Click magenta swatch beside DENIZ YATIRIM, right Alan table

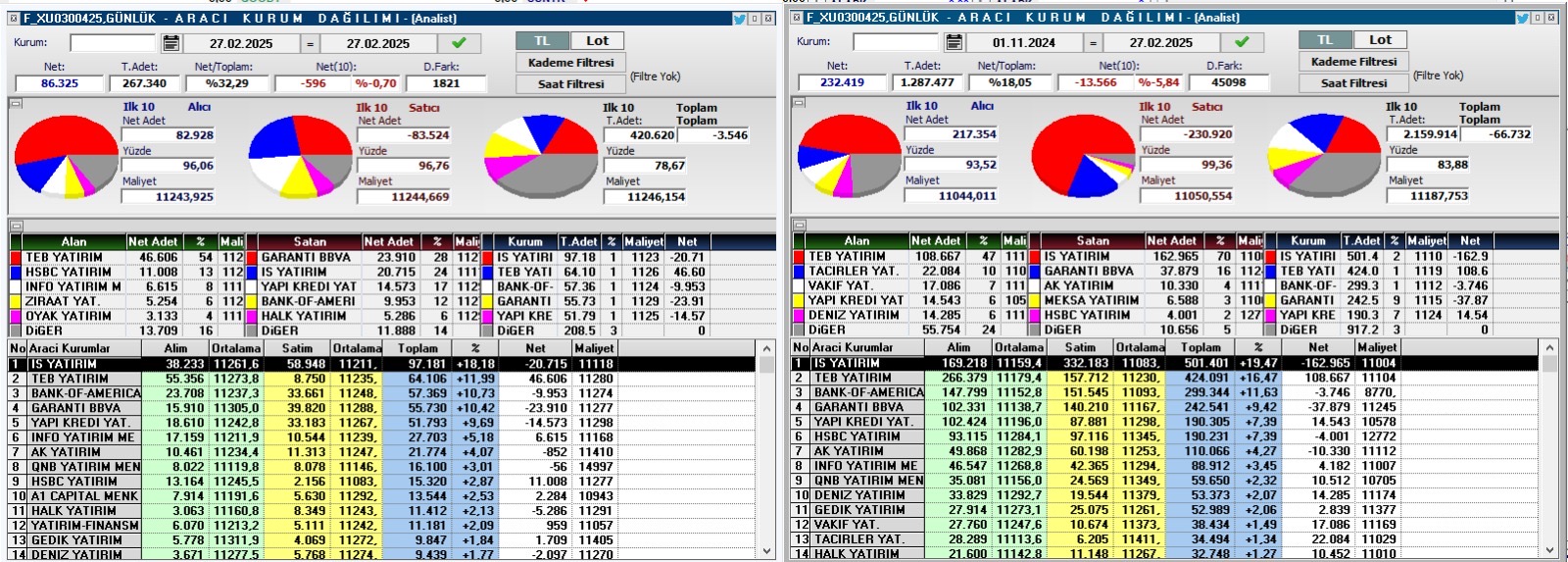coord(799,315)
